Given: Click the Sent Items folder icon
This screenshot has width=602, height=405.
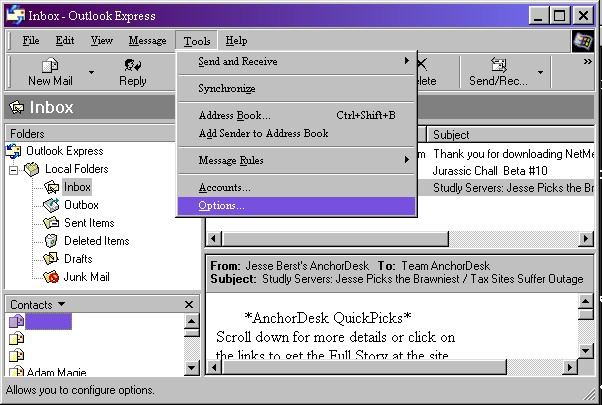Looking at the screenshot, I should tap(51, 223).
